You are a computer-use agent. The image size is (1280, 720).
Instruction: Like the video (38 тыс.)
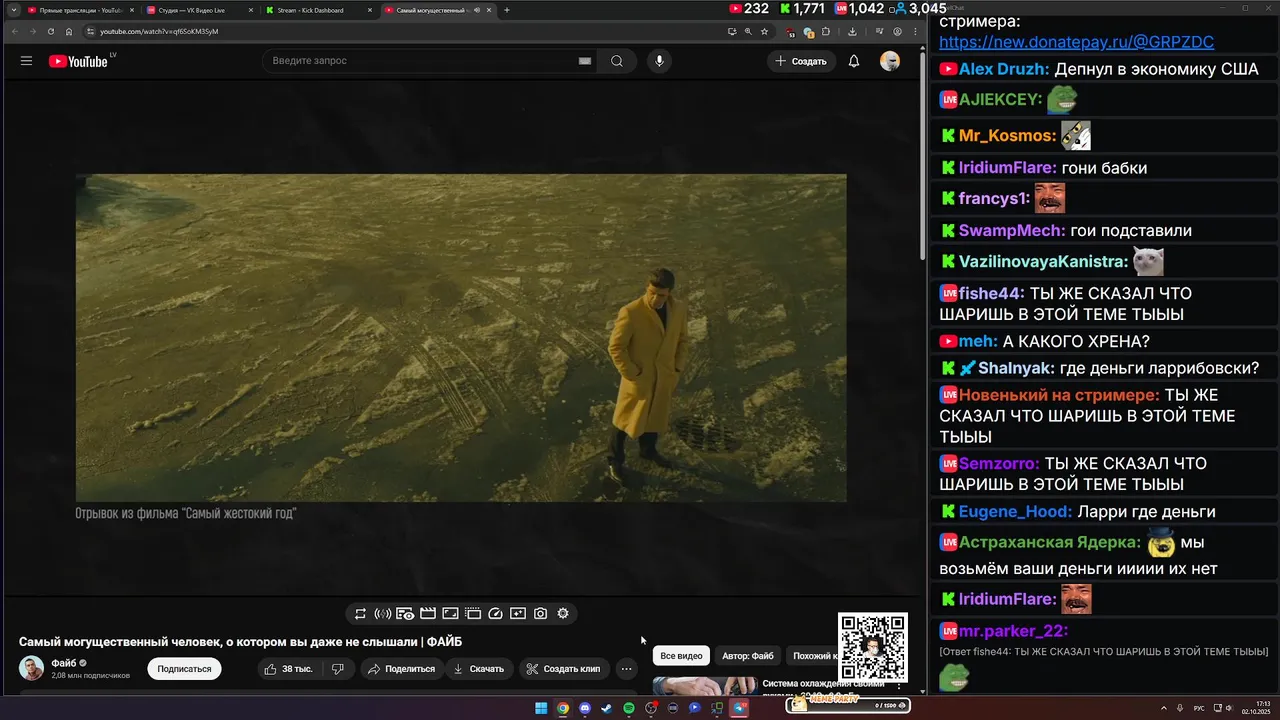[288, 669]
